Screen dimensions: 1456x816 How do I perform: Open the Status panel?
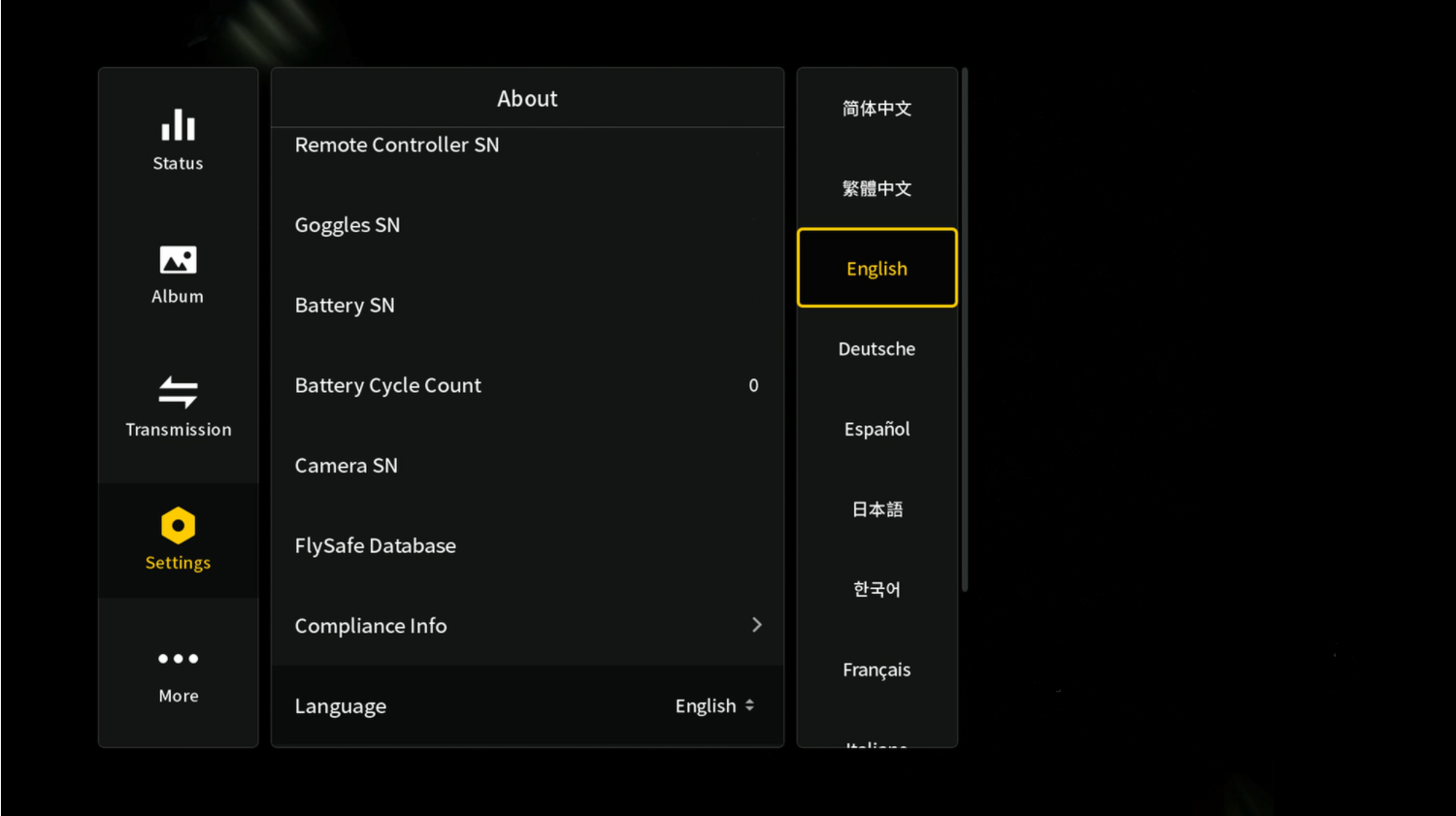click(x=178, y=139)
